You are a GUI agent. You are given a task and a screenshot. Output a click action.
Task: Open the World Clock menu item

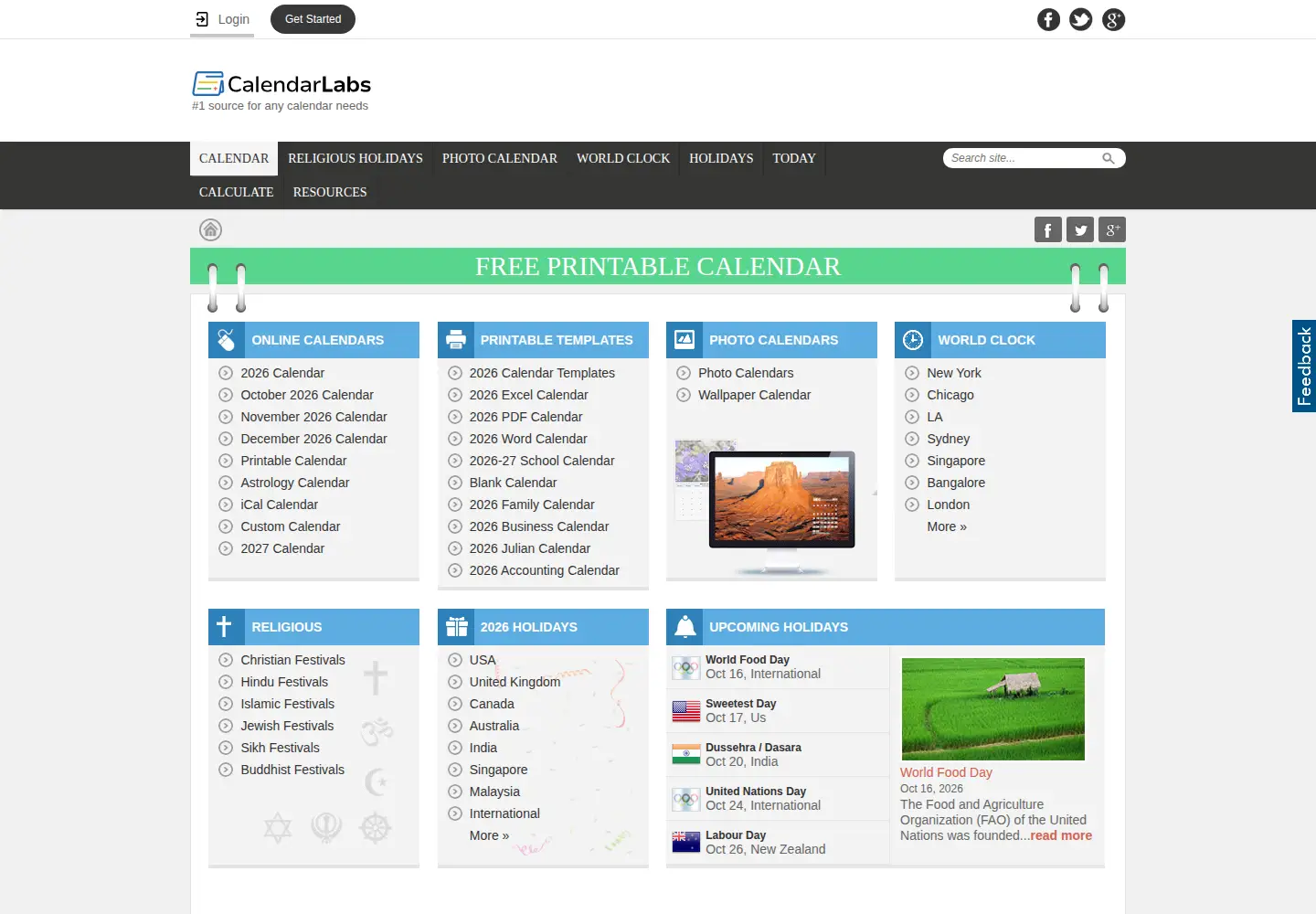[x=623, y=158]
